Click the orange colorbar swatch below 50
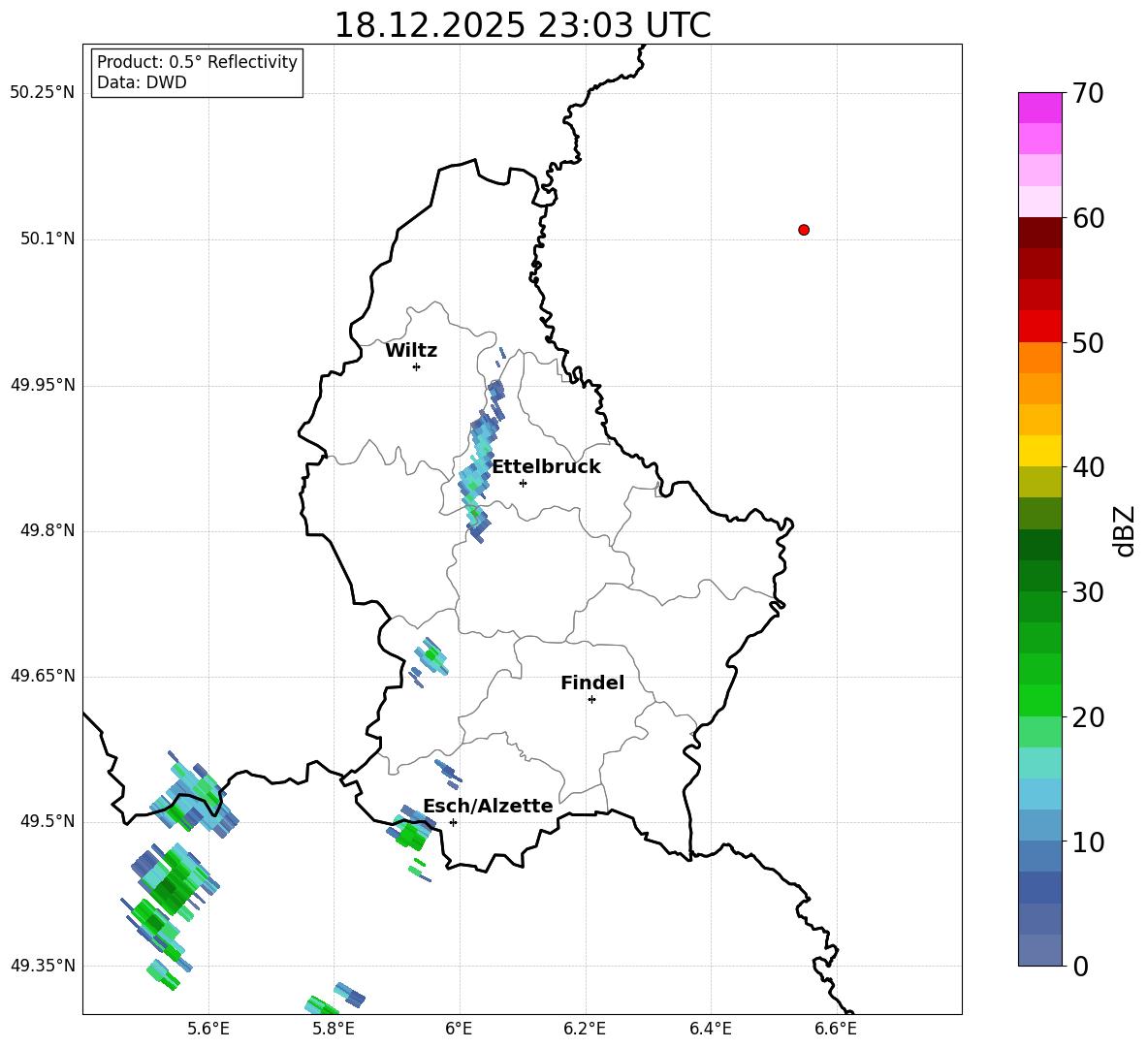1148x1048 pixels. (x=1039, y=357)
